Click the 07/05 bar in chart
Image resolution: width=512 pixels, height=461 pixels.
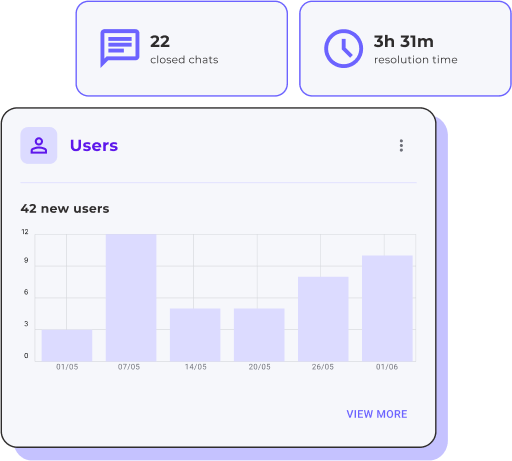131,298
